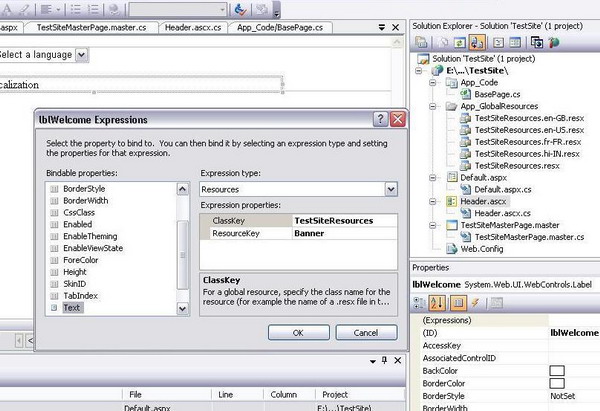
Task: Select TestSiteResources.fr-FR.resx in Solution Explorer
Action: pos(528,142)
